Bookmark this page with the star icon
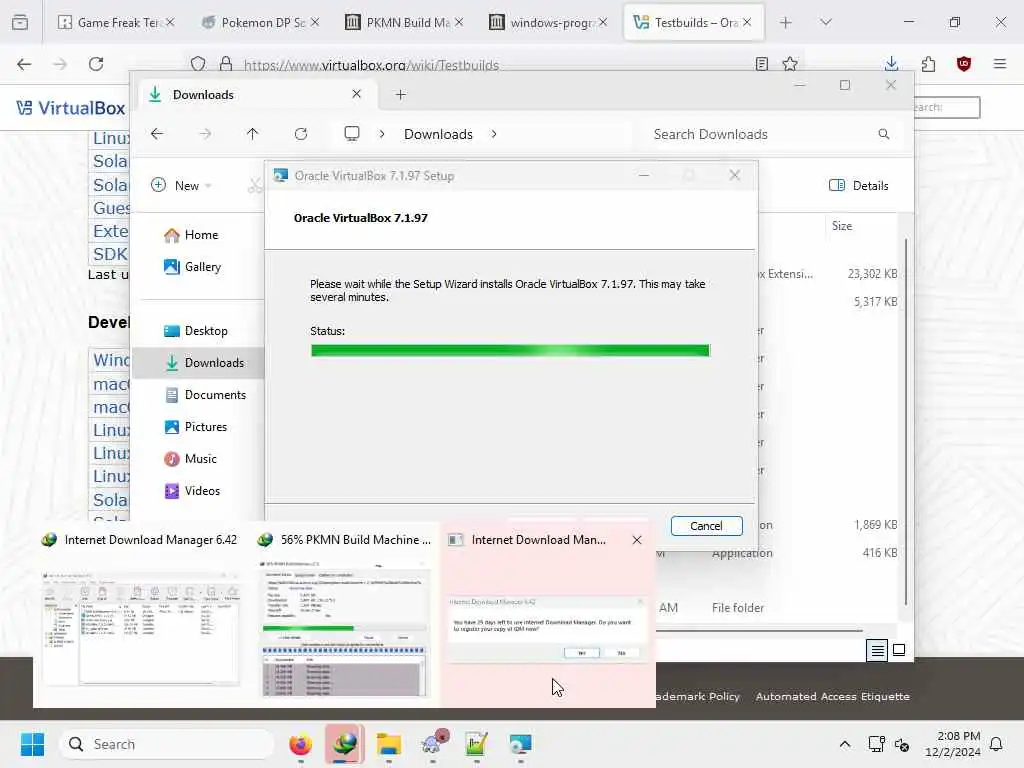Screen dimensions: 1024x768 [790, 64]
